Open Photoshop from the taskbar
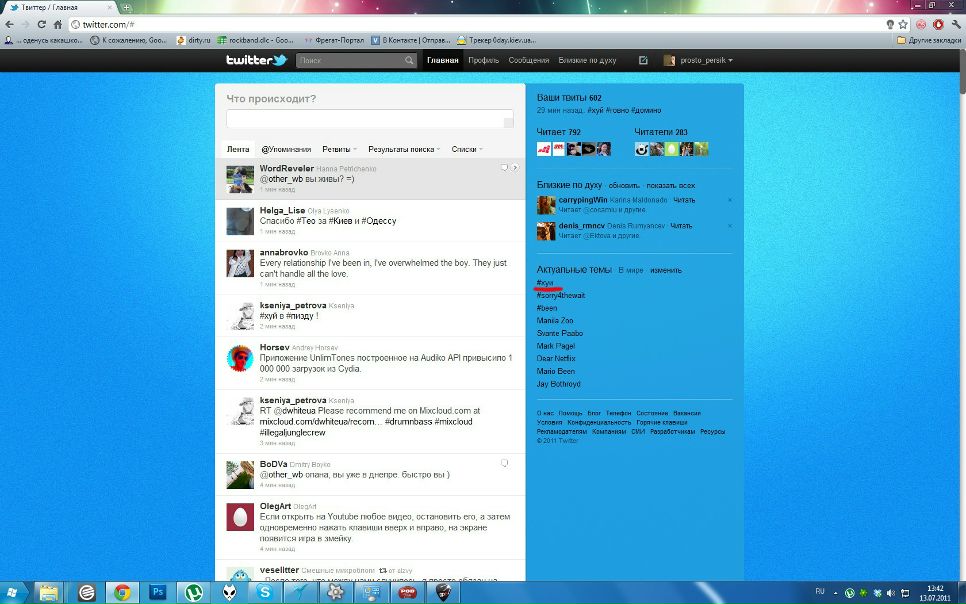The width and height of the screenshot is (966, 604). [x=157, y=592]
